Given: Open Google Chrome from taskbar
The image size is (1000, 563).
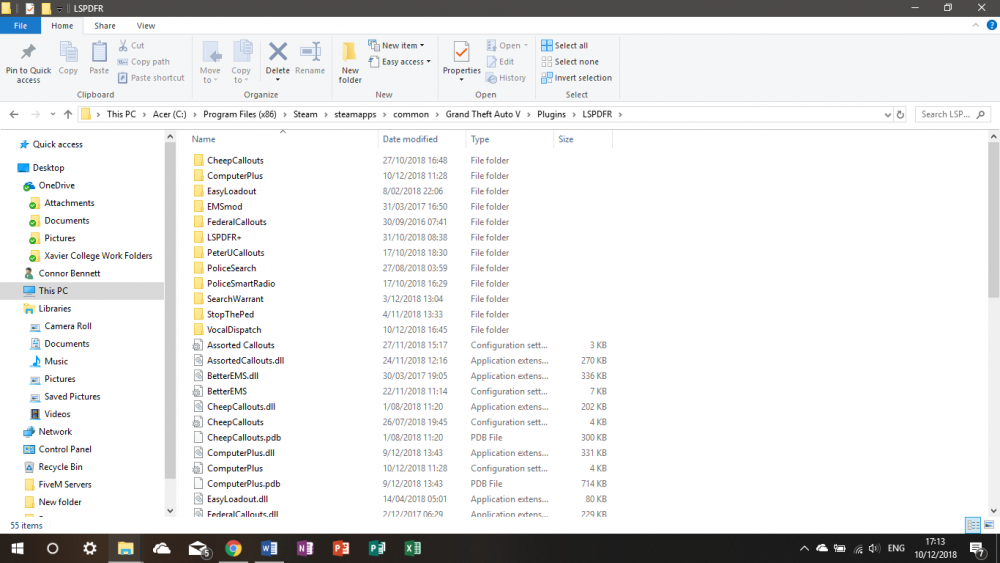Looking at the screenshot, I should coord(233,548).
